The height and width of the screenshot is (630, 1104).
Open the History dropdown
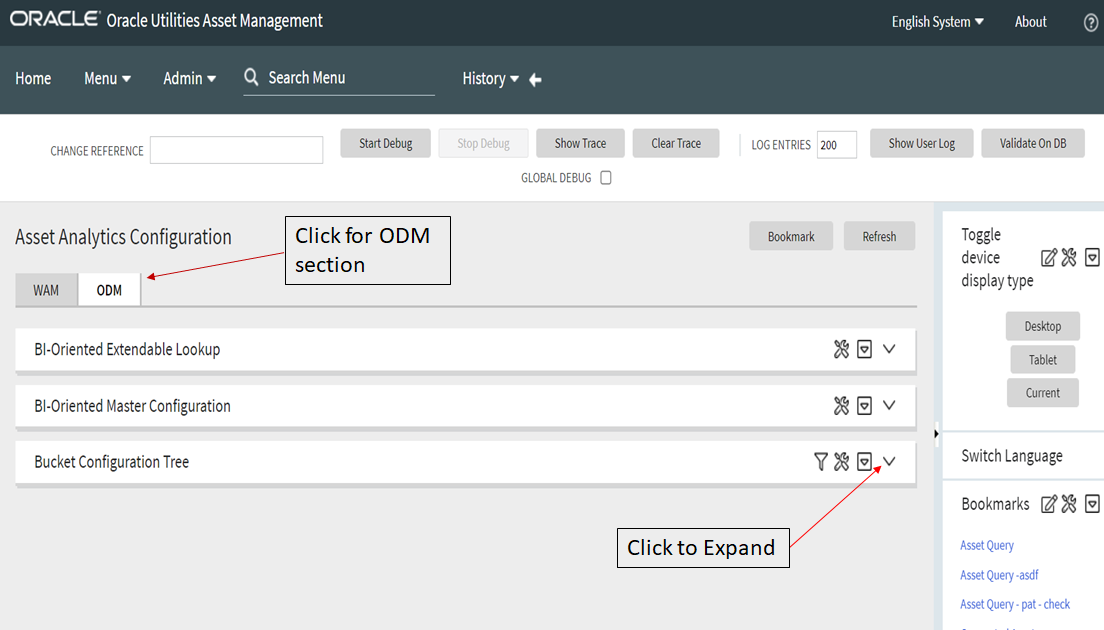click(x=490, y=78)
